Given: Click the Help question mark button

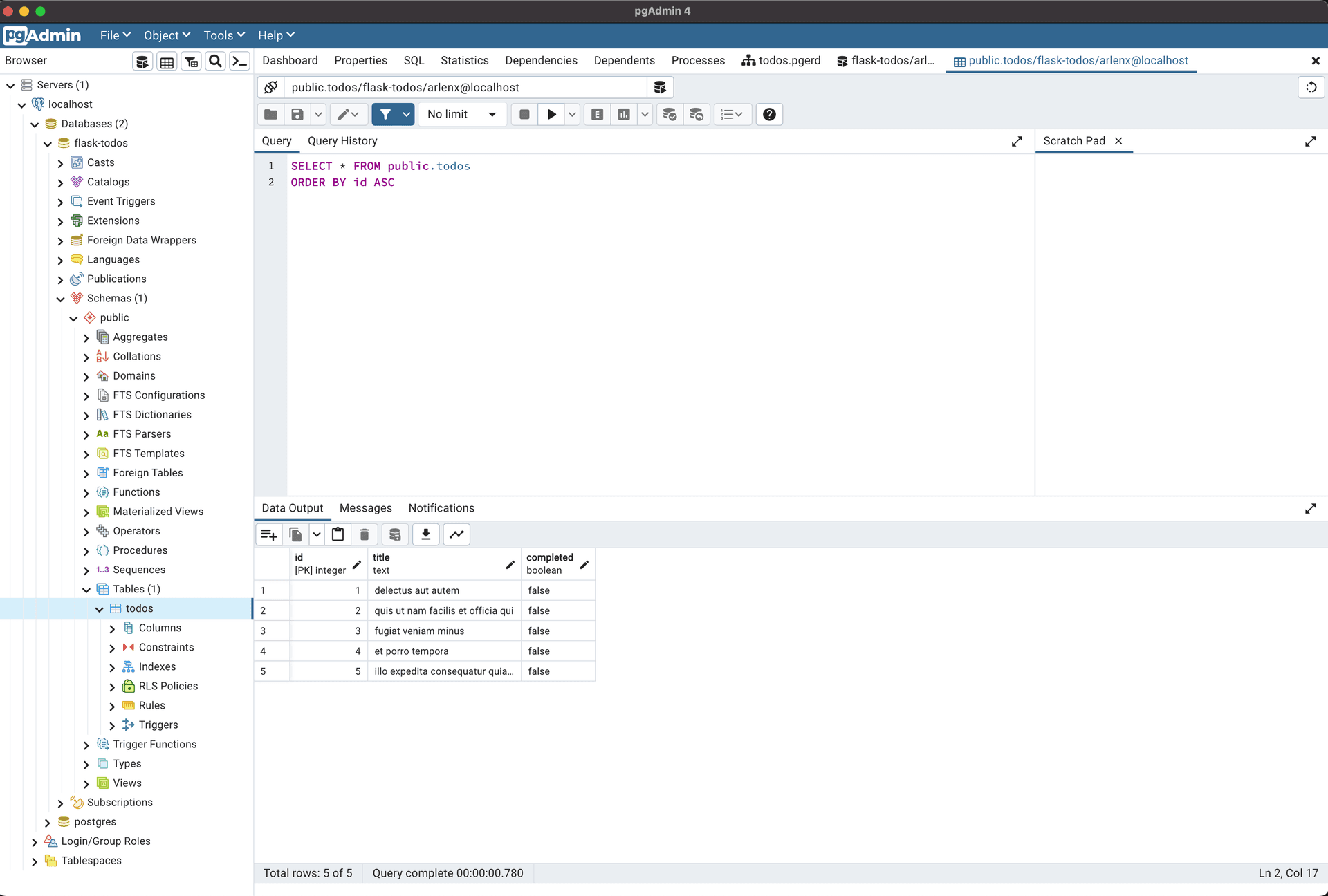Looking at the screenshot, I should point(769,115).
